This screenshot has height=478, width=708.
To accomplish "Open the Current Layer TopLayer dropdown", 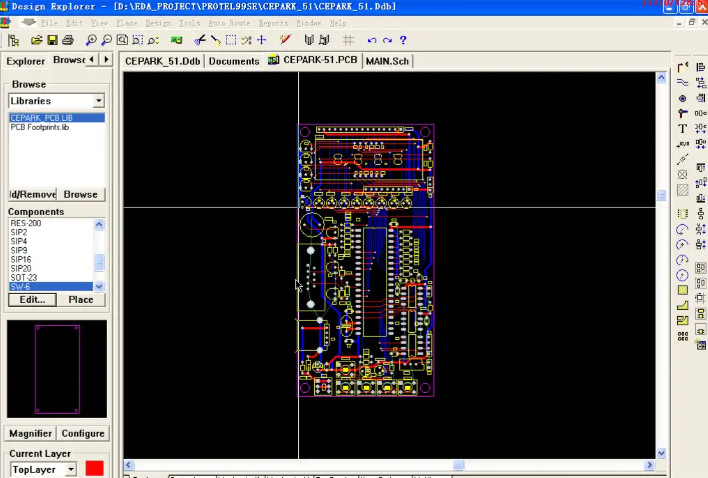I will [70, 469].
